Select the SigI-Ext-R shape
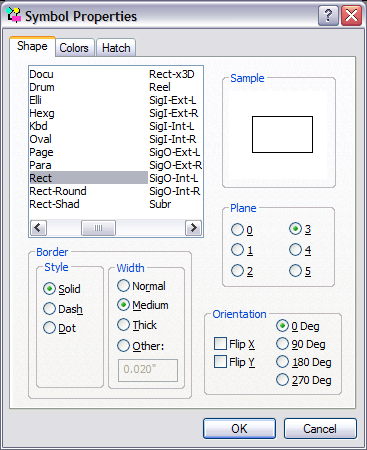367x450 pixels. click(x=174, y=113)
